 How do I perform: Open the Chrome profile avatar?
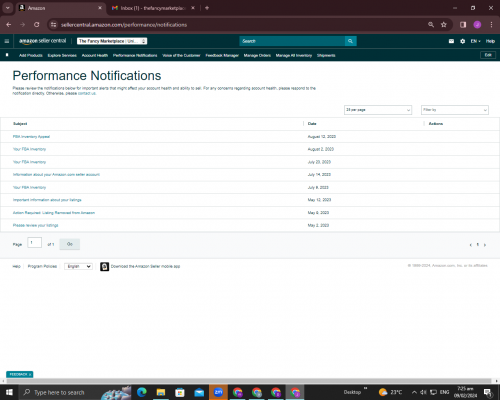pyautogui.click(x=477, y=25)
